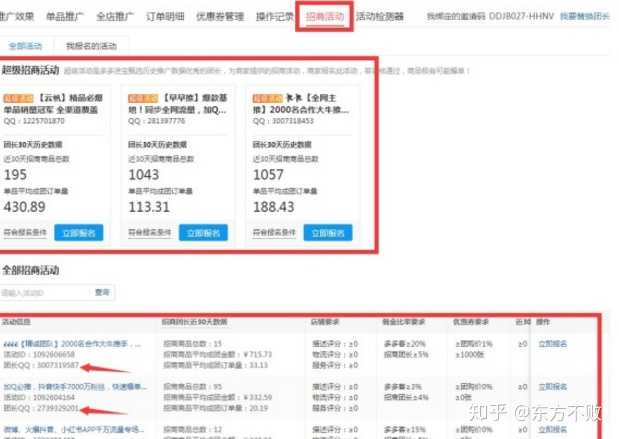Click 符合报名条件 on the 早早推 card
This screenshot has width=619, height=439.
pyautogui.click(x=149, y=233)
